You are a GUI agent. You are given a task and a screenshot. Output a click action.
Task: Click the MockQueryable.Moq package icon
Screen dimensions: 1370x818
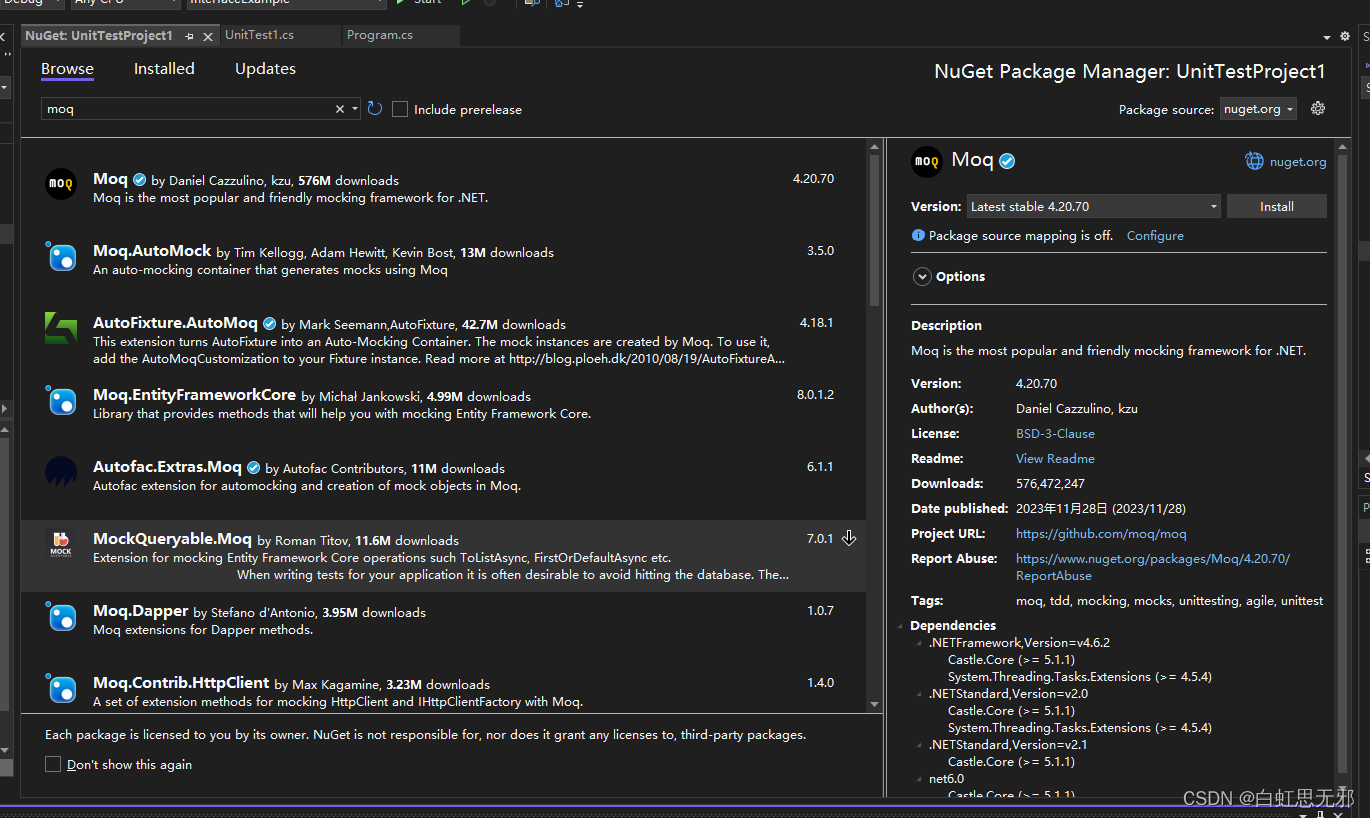point(61,544)
